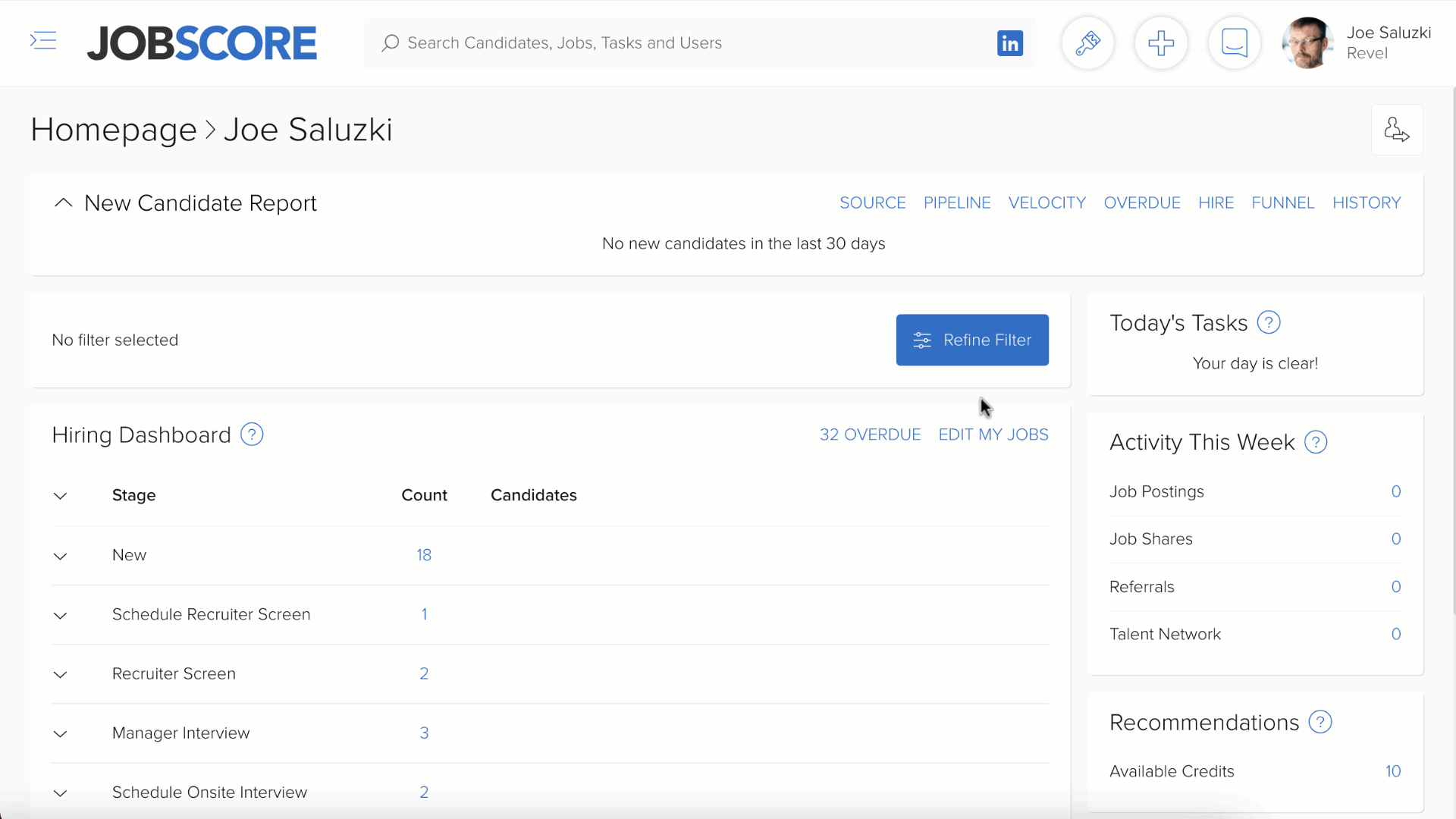Click Available Credits value 10
This screenshot has width=1456, height=819.
[x=1393, y=771]
